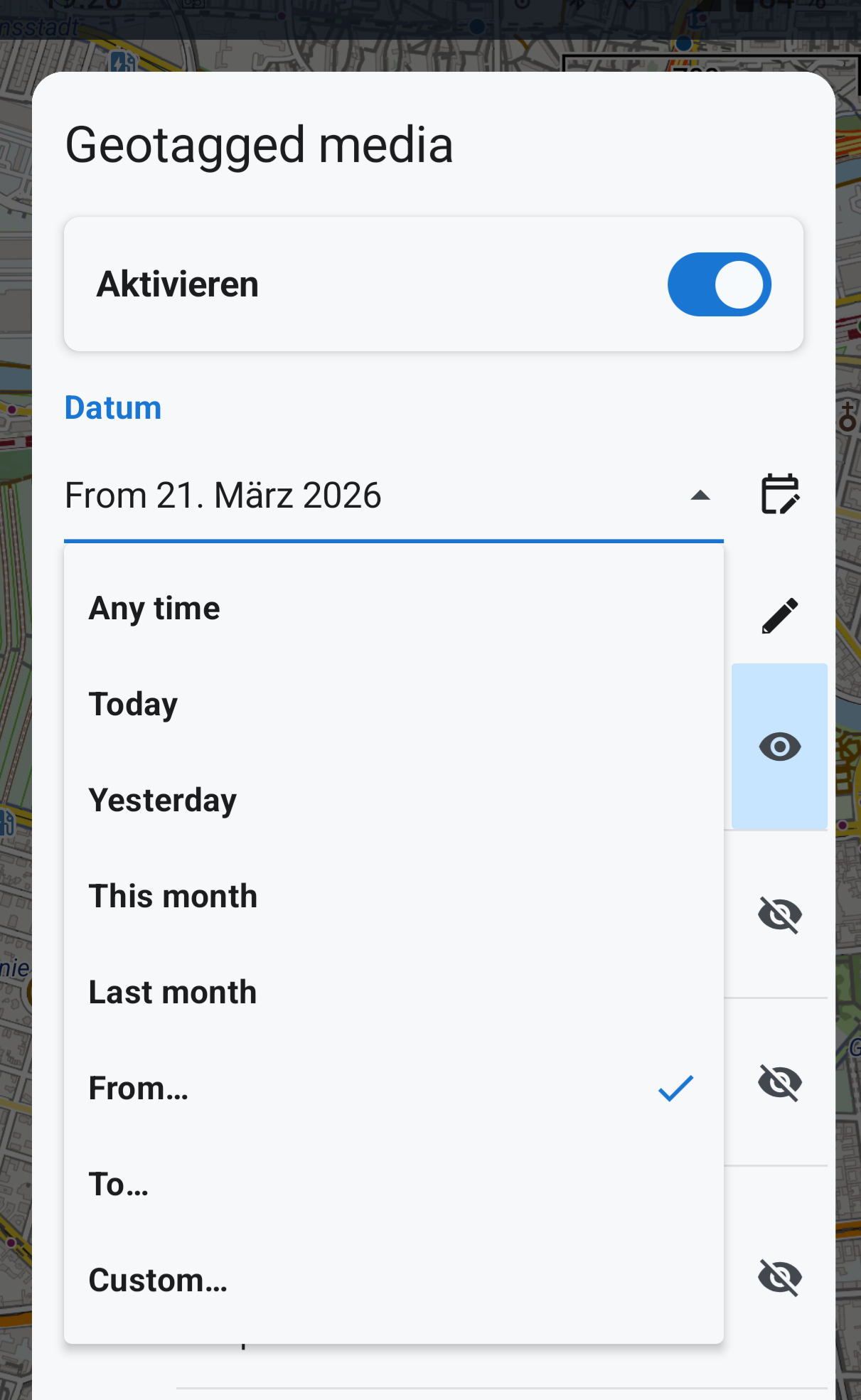Choose the To… date option
This screenshot has width=861, height=1400.
[119, 1185]
